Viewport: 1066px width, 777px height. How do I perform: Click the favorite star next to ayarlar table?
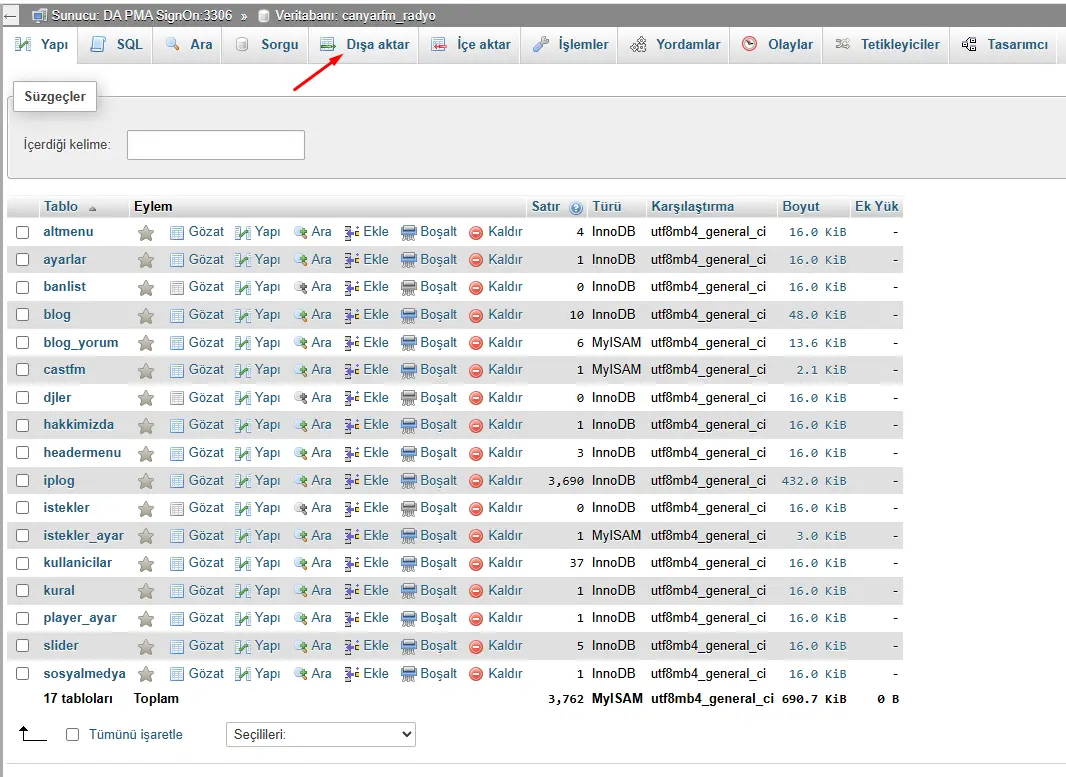click(146, 259)
